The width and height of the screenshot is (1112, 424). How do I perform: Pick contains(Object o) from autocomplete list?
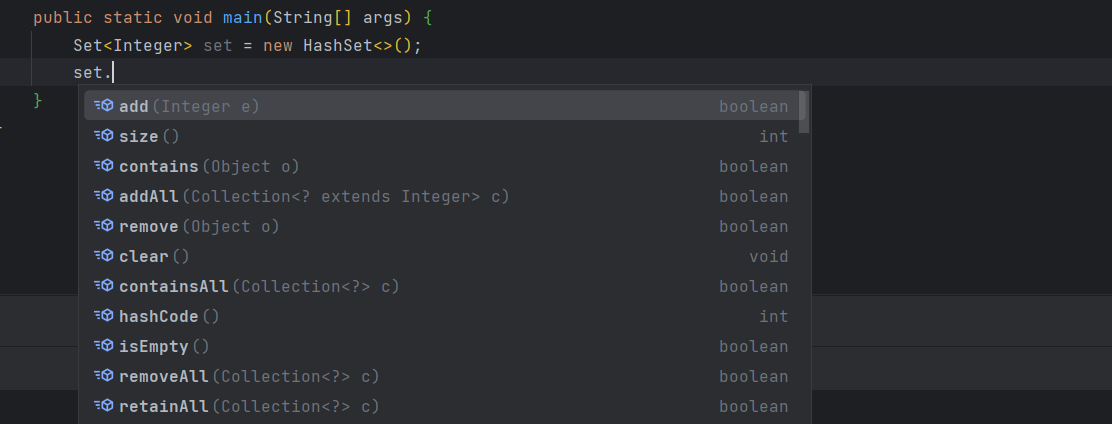pos(209,166)
